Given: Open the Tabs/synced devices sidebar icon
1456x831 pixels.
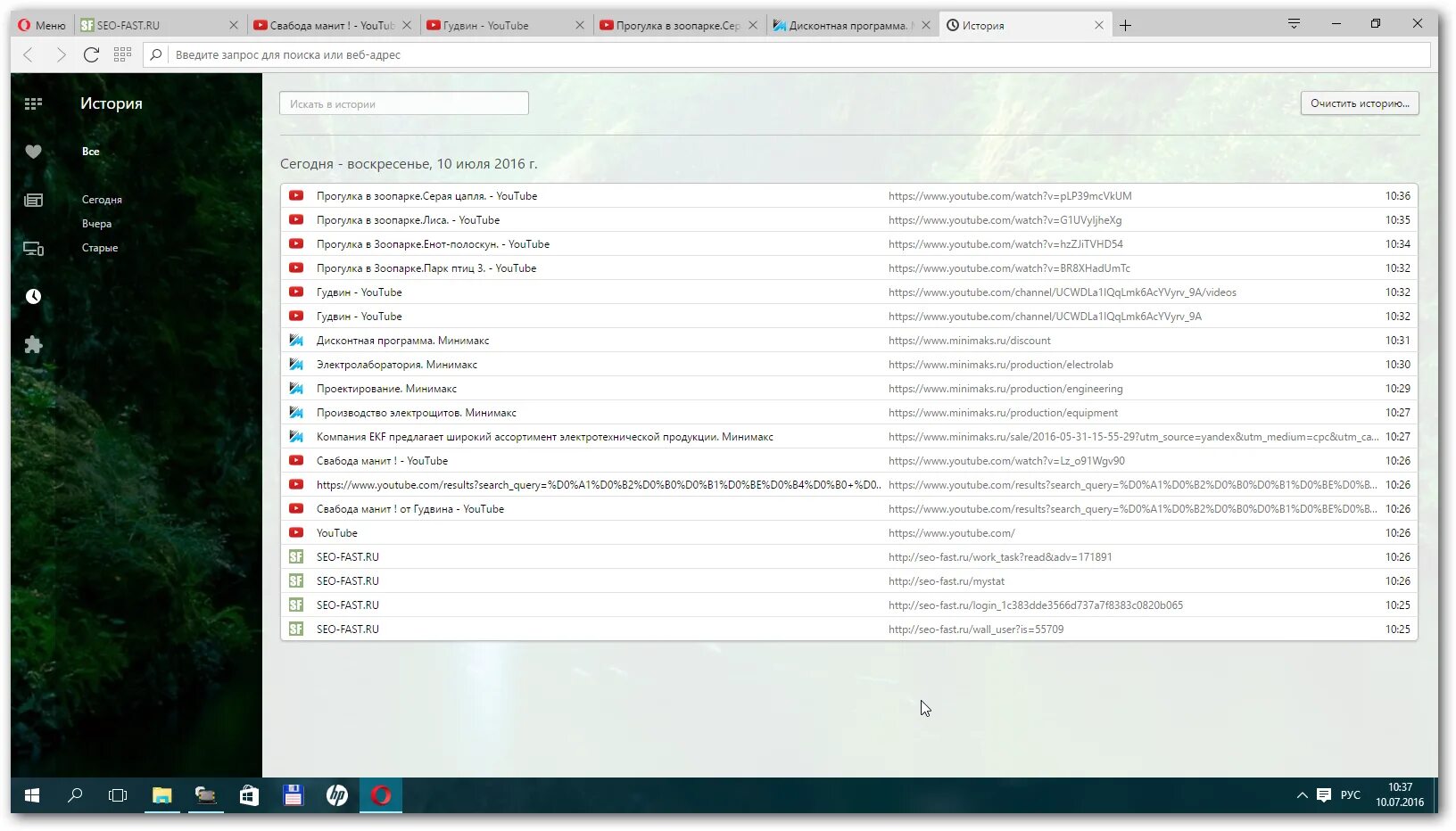Looking at the screenshot, I should point(33,249).
